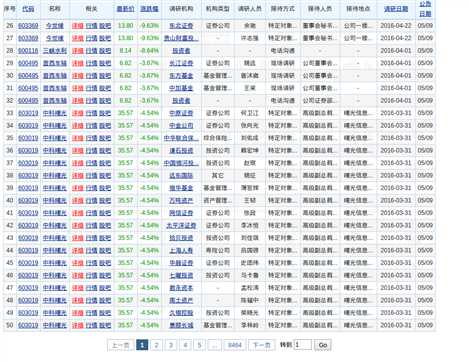Open 中加基金 institution link in row 31
Screen dimensions: 469x362
[181, 88]
